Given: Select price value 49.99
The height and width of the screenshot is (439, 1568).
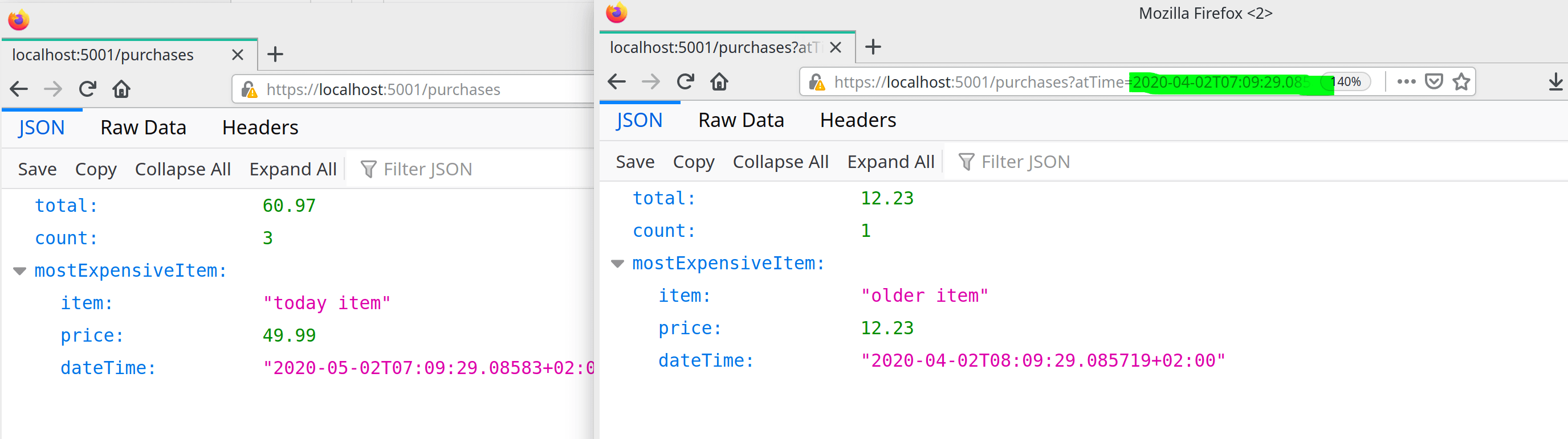Looking at the screenshot, I should (x=289, y=335).
